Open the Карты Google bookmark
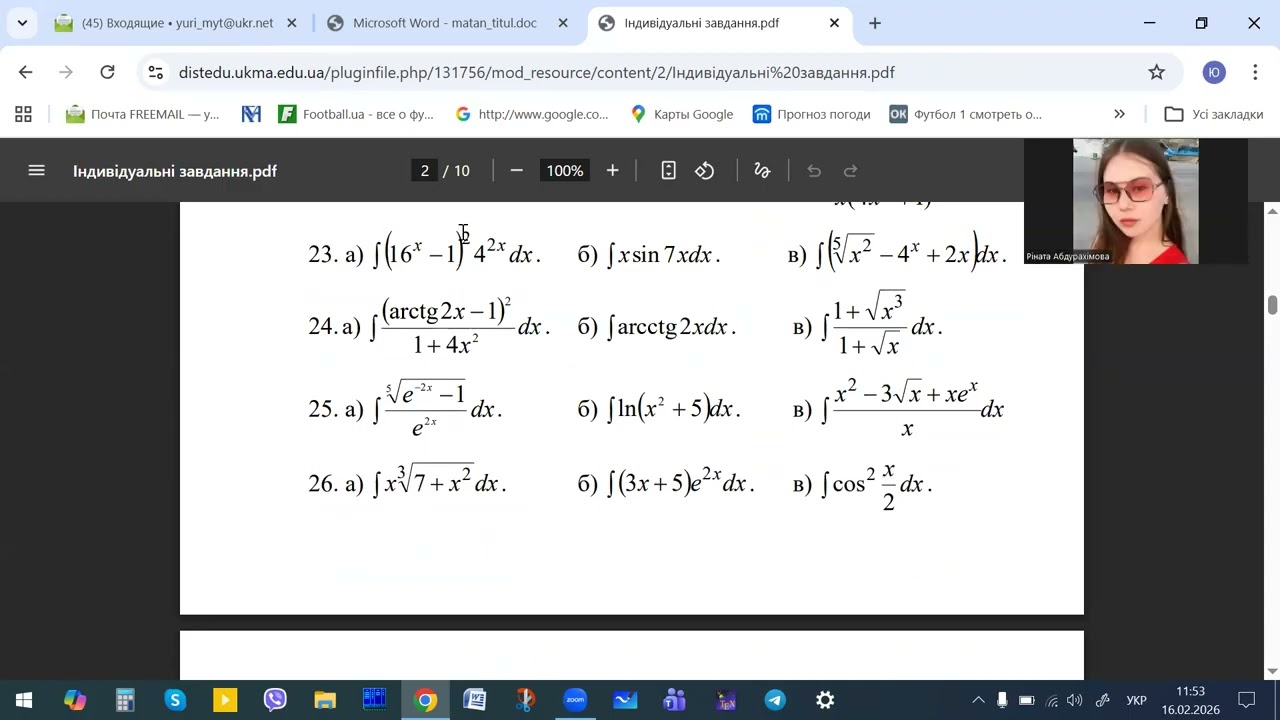This screenshot has height=720, width=1280. click(x=682, y=114)
